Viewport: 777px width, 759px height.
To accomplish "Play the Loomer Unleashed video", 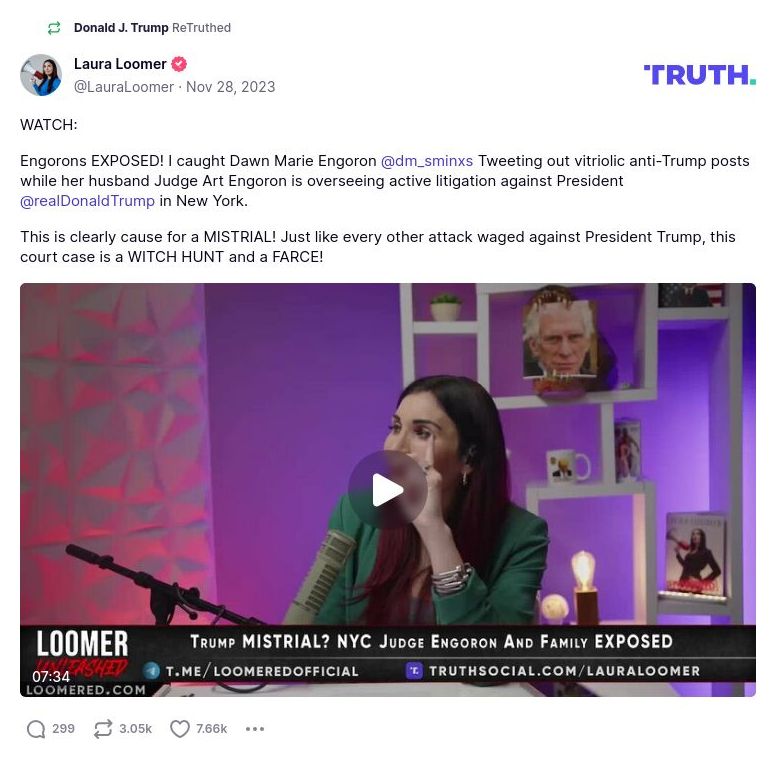I will [388, 489].
